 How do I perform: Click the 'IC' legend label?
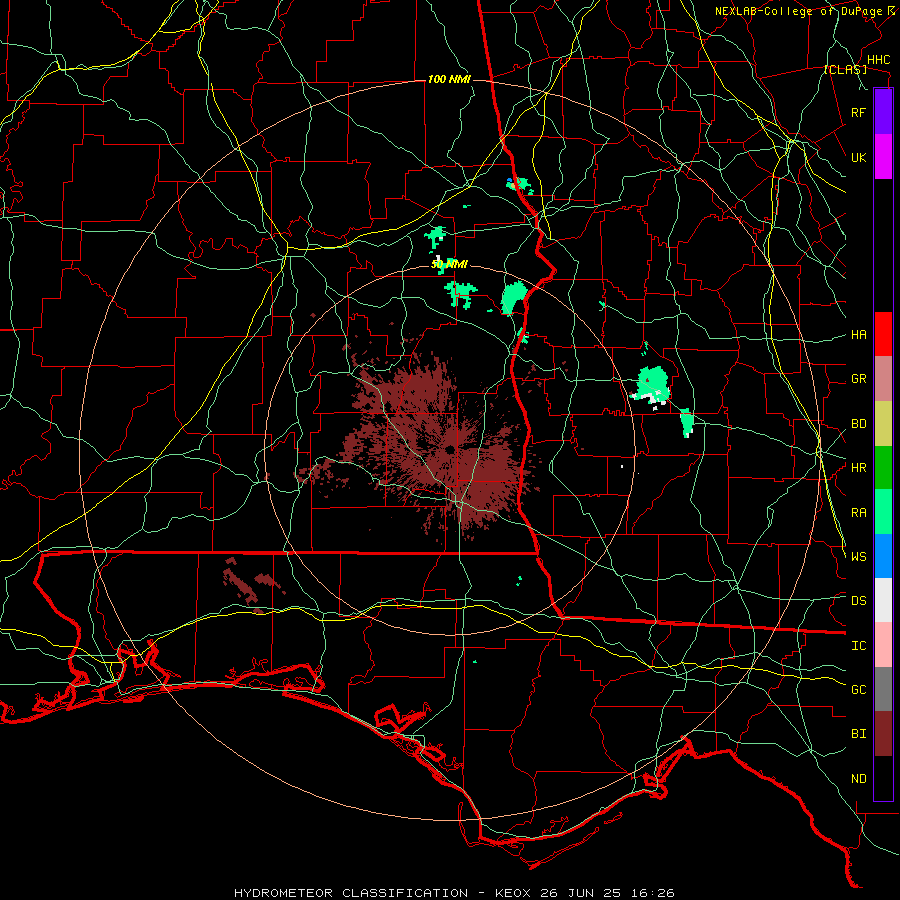[x=858, y=646]
